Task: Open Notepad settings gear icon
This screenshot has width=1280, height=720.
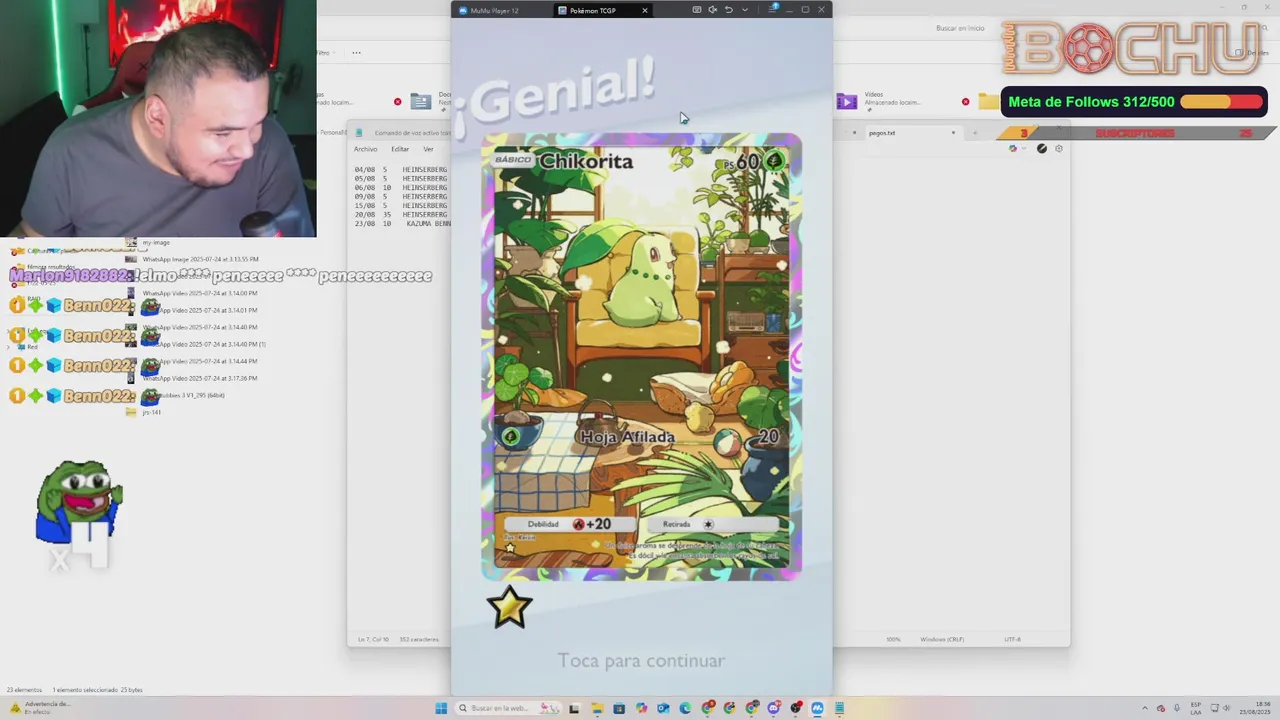Action: [1059, 148]
